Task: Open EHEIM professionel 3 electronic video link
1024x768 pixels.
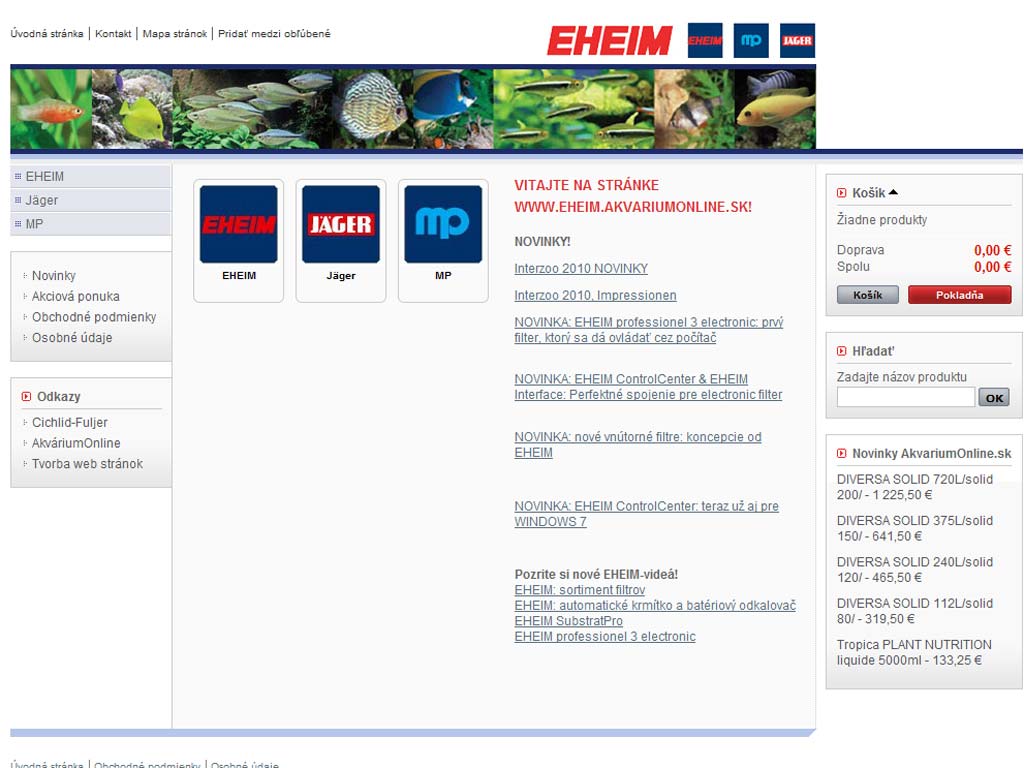Action: point(605,637)
